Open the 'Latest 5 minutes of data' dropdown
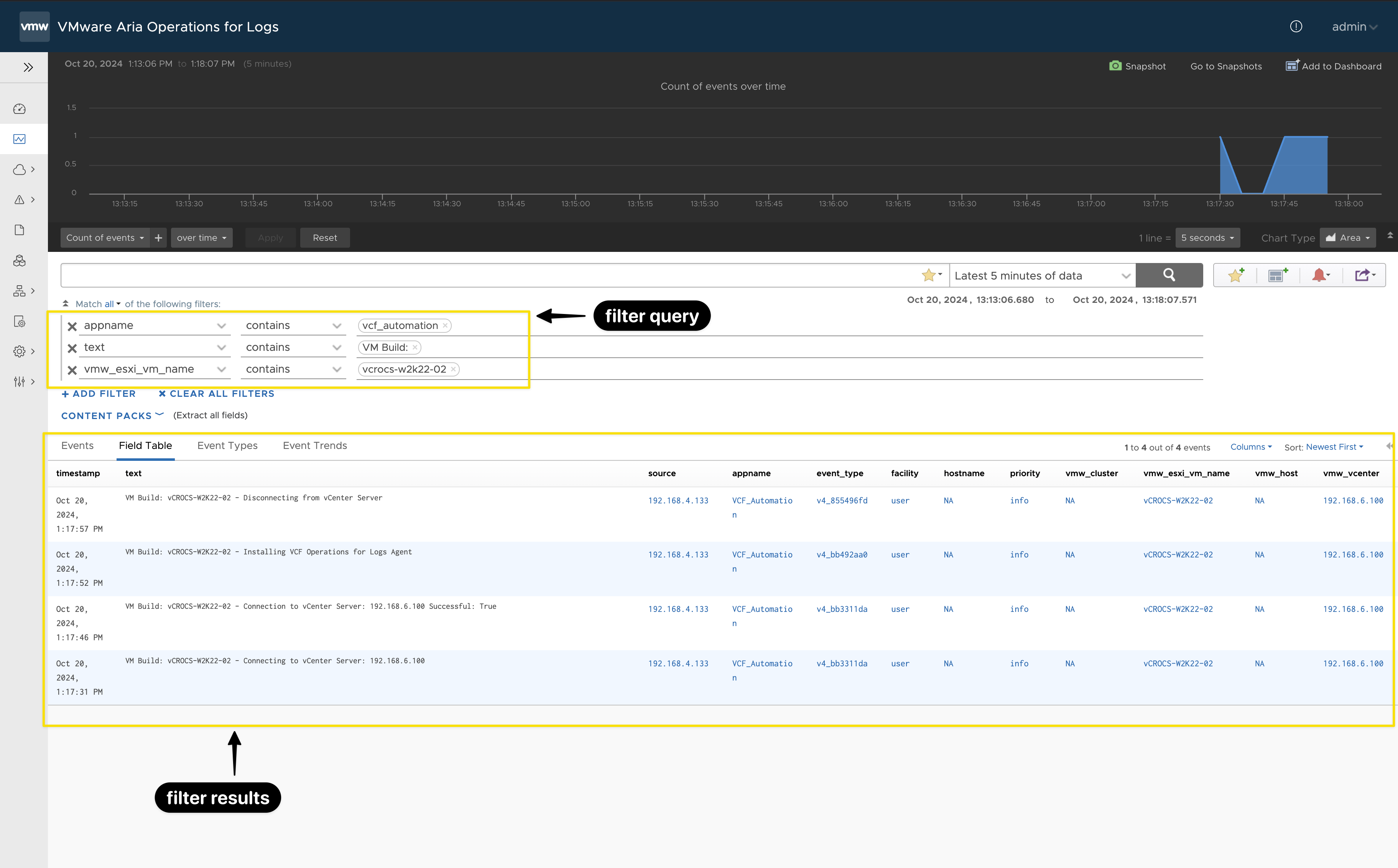This screenshot has width=1398, height=868. [1041, 276]
